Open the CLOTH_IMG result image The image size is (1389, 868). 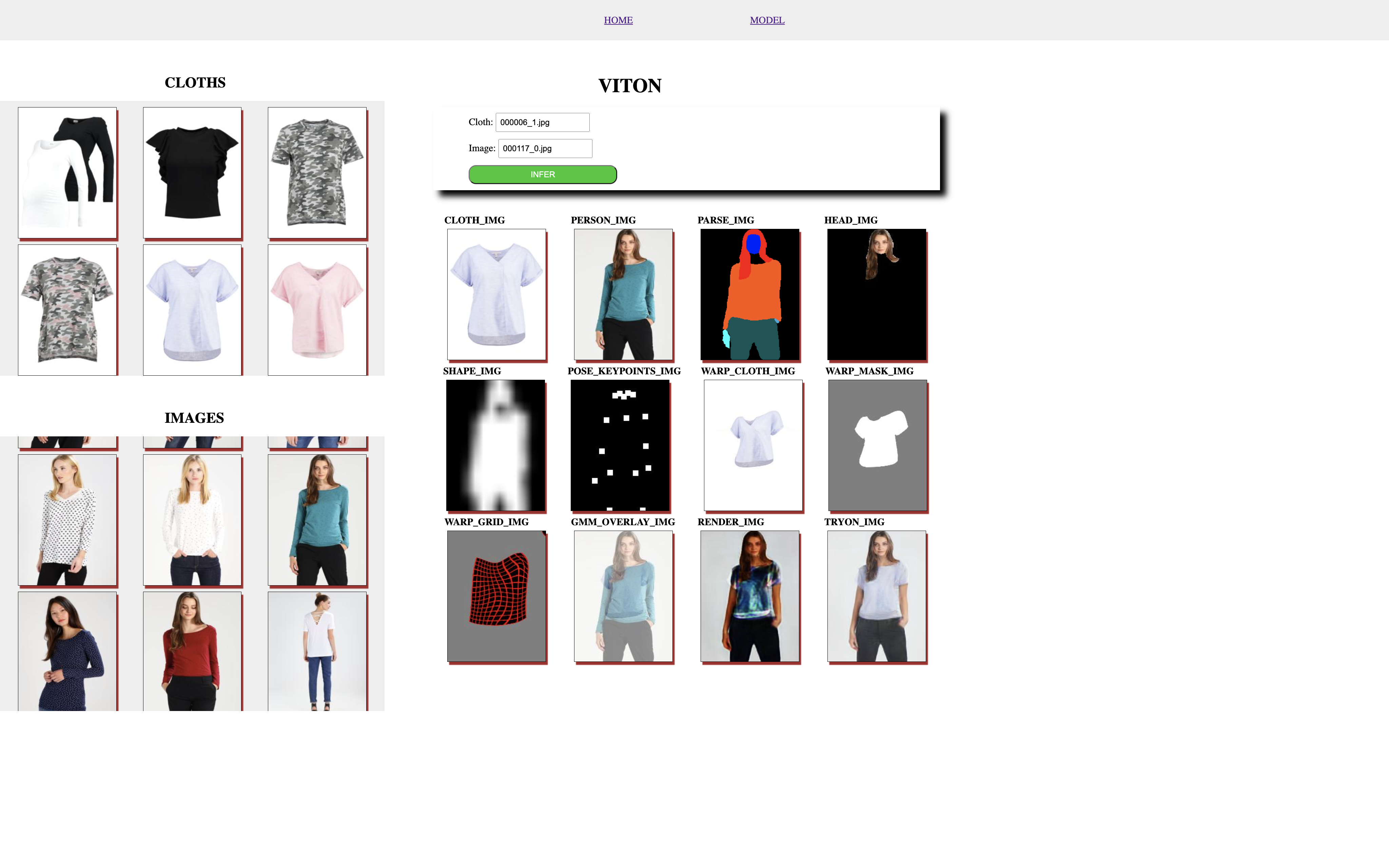coord(496,295)
